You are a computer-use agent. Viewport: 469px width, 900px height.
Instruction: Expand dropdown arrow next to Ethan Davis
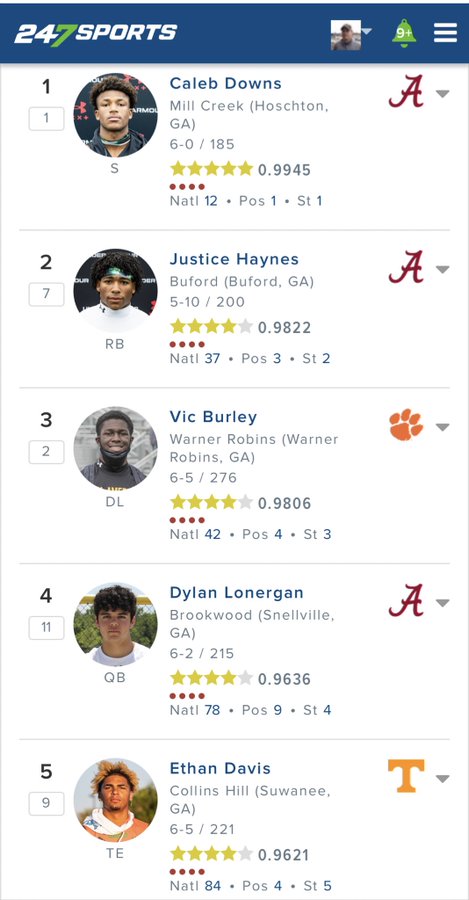442,779
